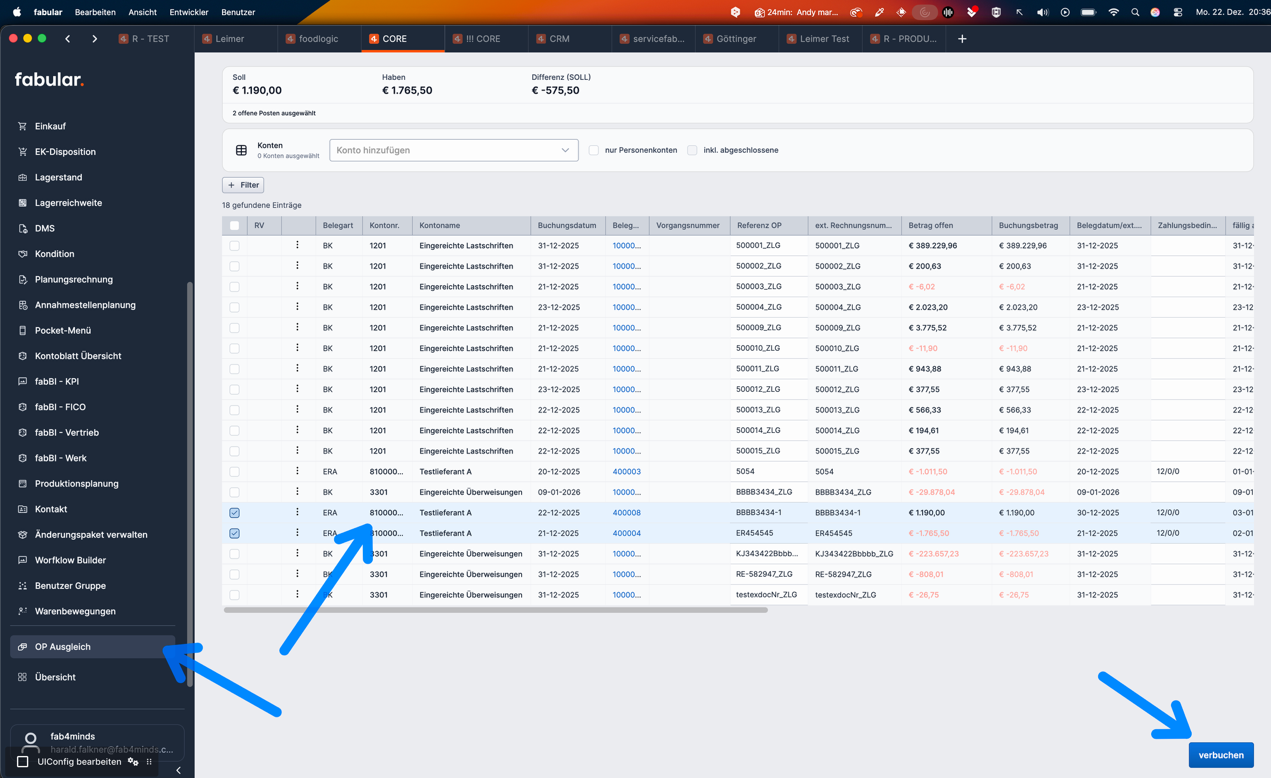Image resolution: width=1271 pixels, height=778 pixels.
Task: Open Belegnummer link 400003
Action: coord(626,472)
